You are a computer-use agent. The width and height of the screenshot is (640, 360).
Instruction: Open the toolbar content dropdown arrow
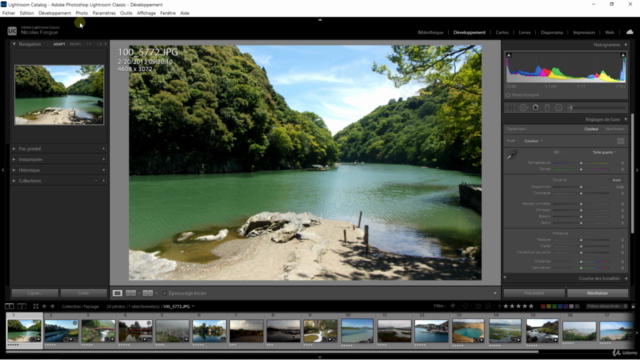click(495, 293)
